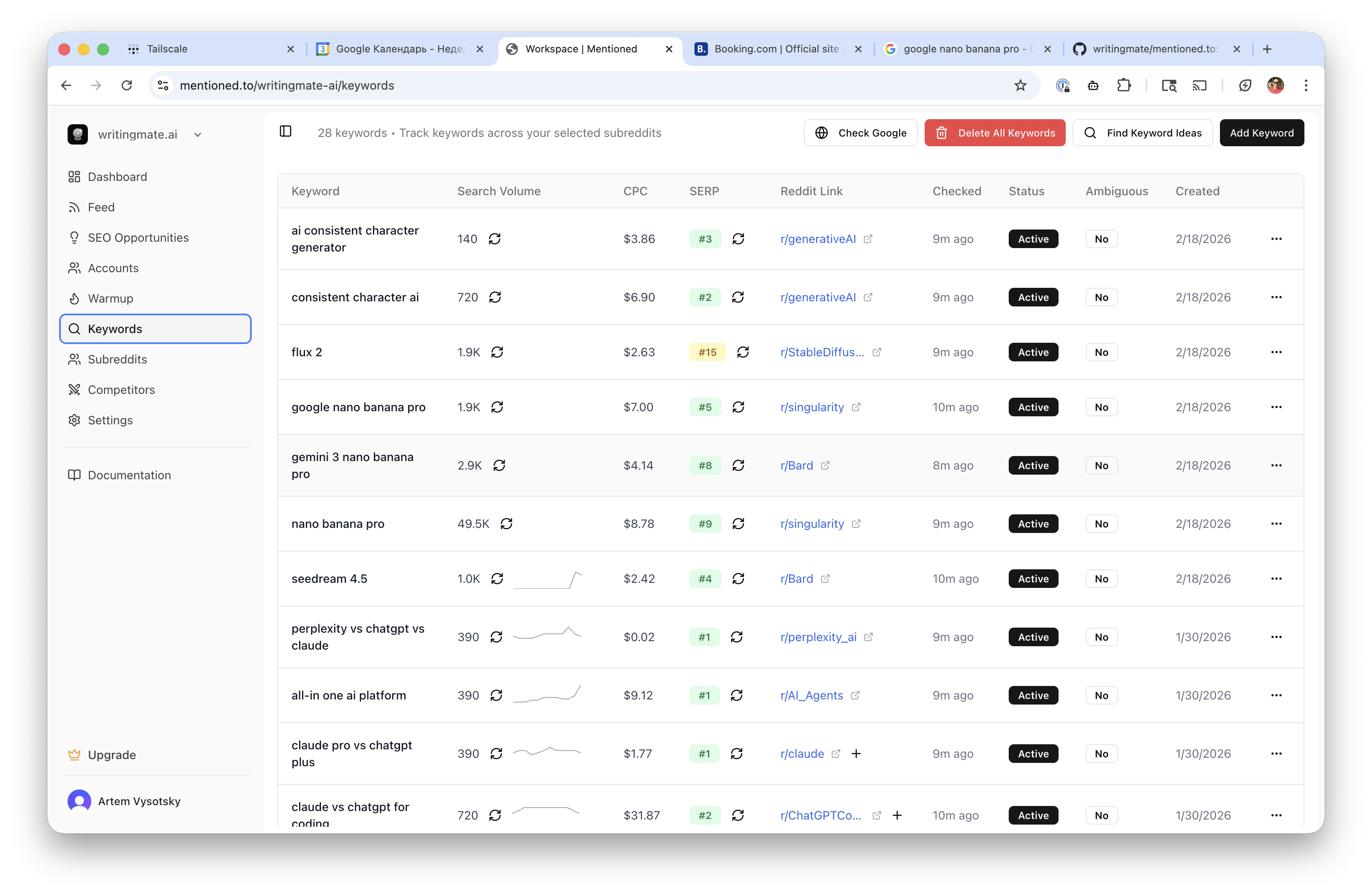Click the seedream 4.5 search volume sparkline
Viewport: 1372px width, 896px height.
547,580
